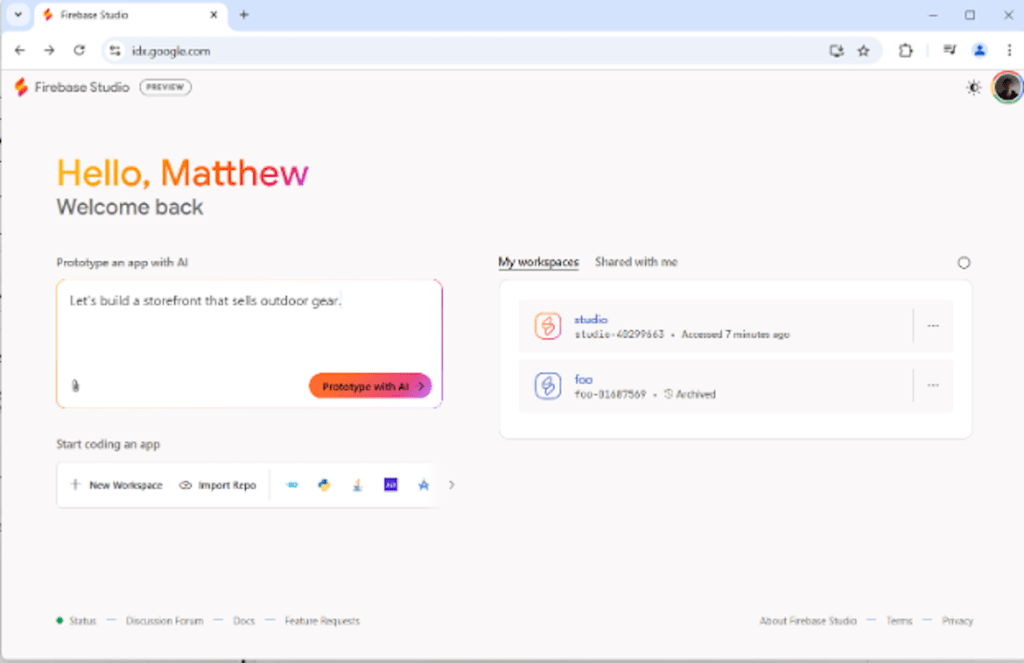Click the Prototype with AI button
This screenshot has width=1024, height=663.
pos(369,385)
